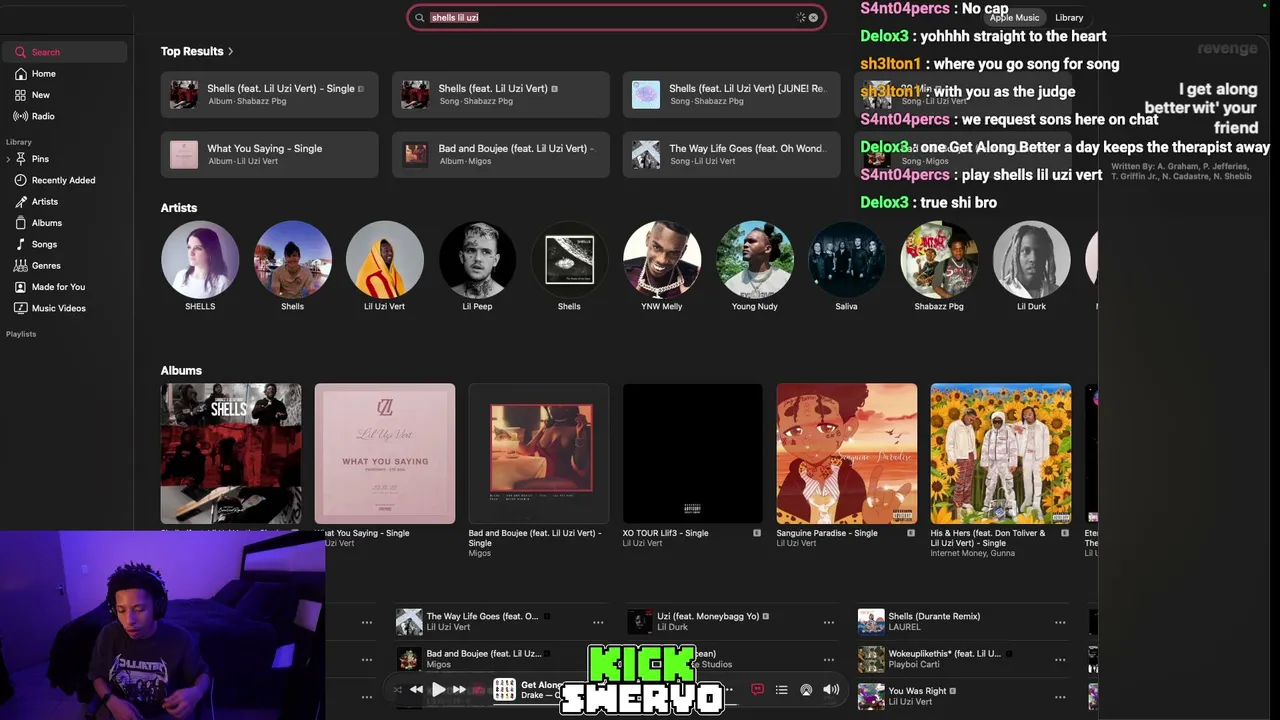Open the What You Saying pink album cover

pos(385,454)
